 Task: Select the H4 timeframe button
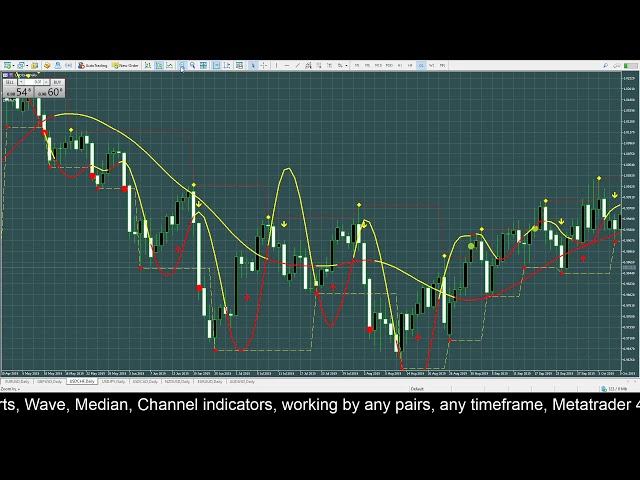click(410, 65)
